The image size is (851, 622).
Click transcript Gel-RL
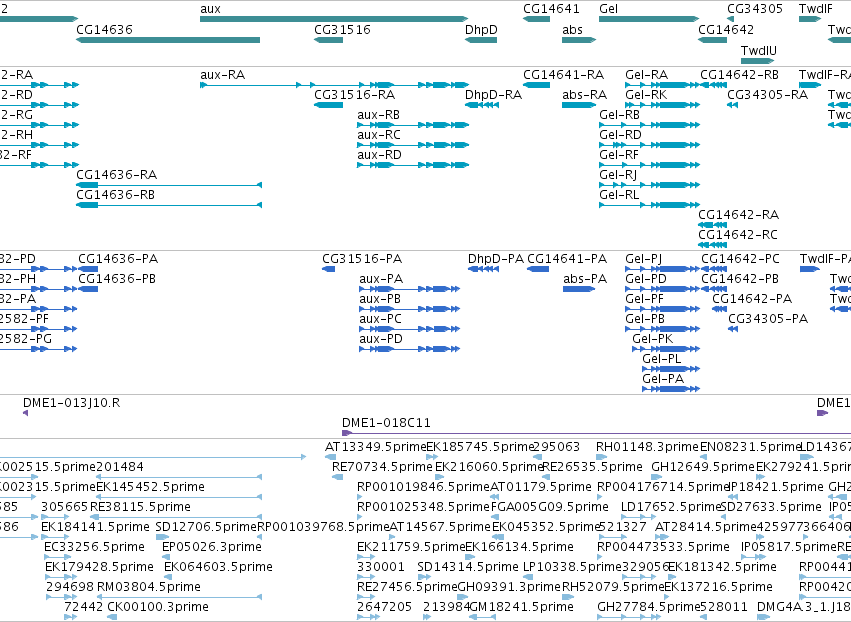619,195
